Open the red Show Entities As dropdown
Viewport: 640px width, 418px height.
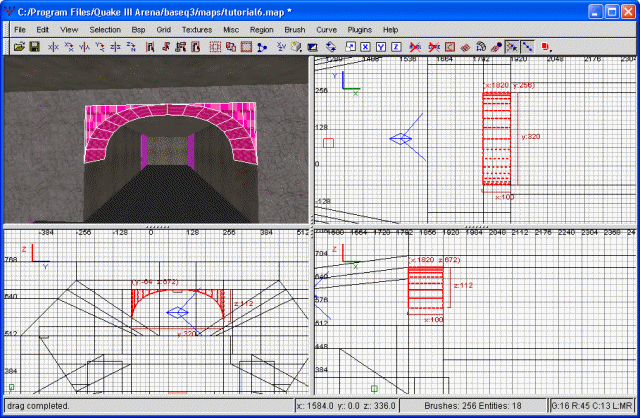[x=547, y=47]
